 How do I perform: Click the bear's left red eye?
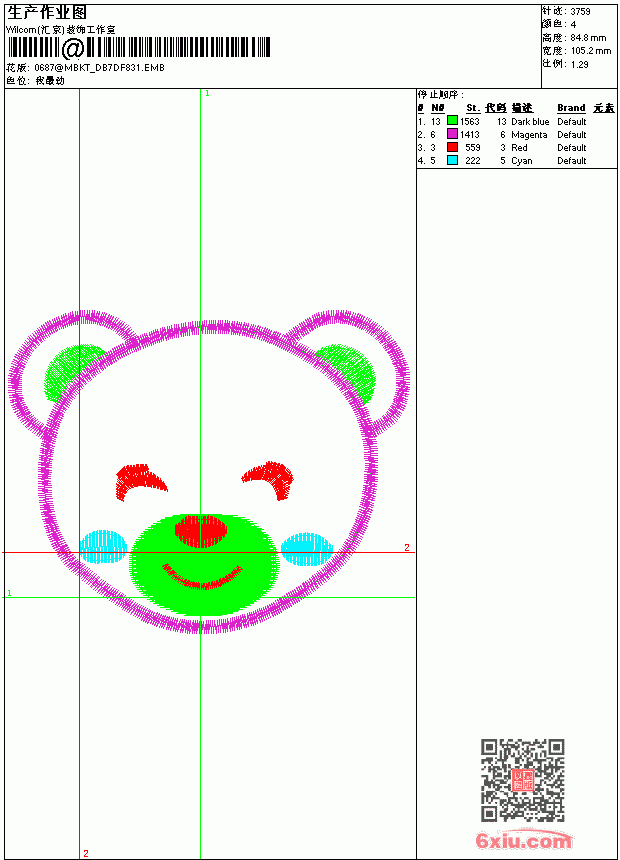tap(140, 482)
